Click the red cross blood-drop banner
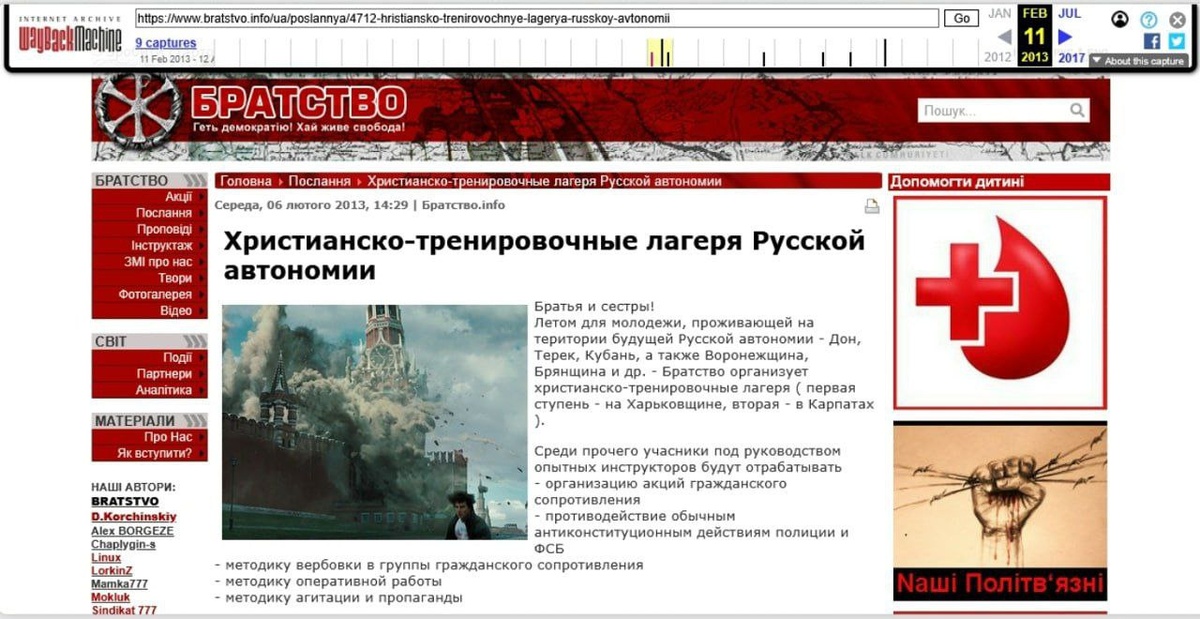1200x619 pixels. [x=1000, y=303]
